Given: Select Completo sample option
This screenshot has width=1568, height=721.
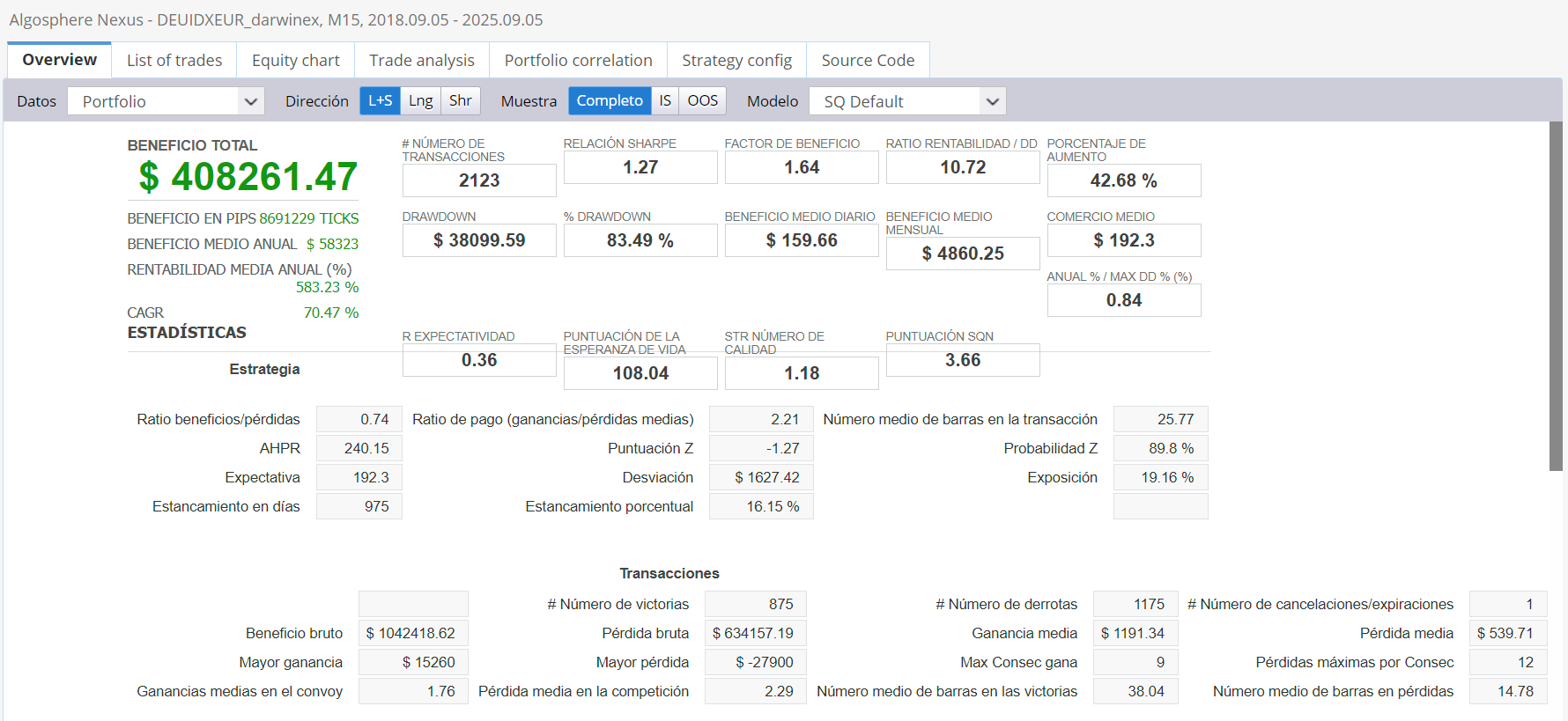Looking at the screenshot, I should pos(610,100).
